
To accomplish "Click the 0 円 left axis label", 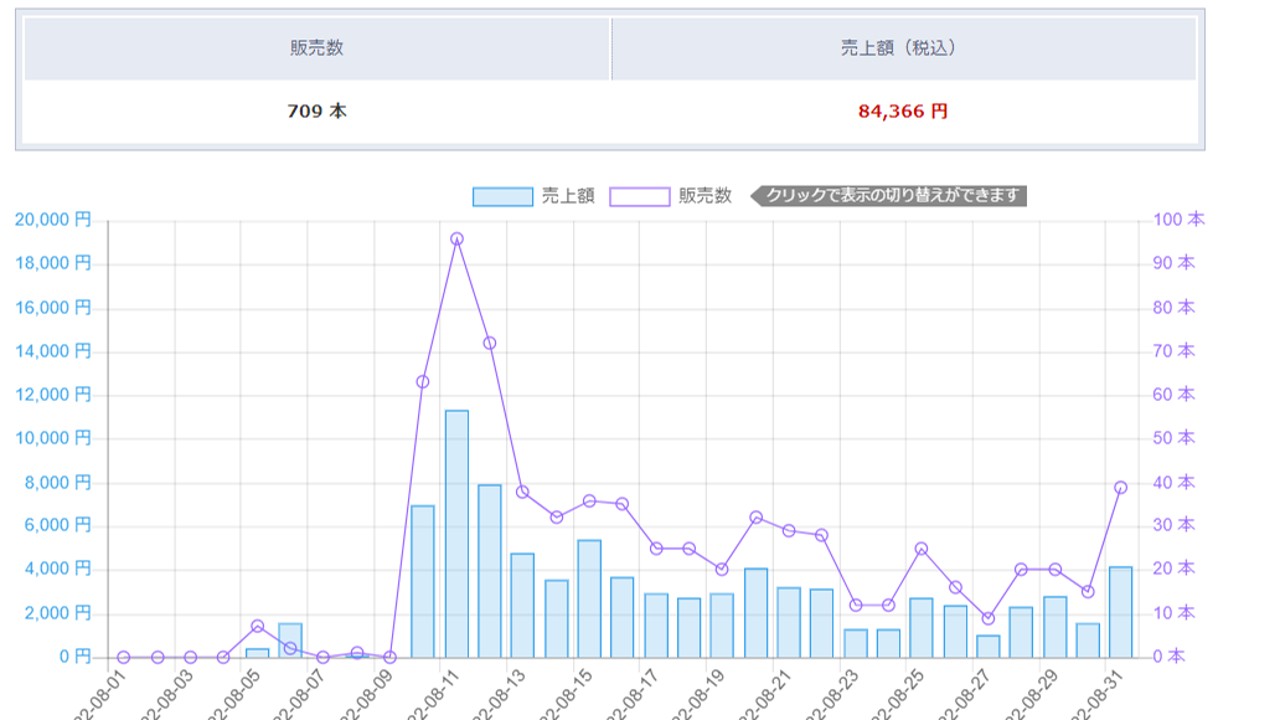I will 73,657.
